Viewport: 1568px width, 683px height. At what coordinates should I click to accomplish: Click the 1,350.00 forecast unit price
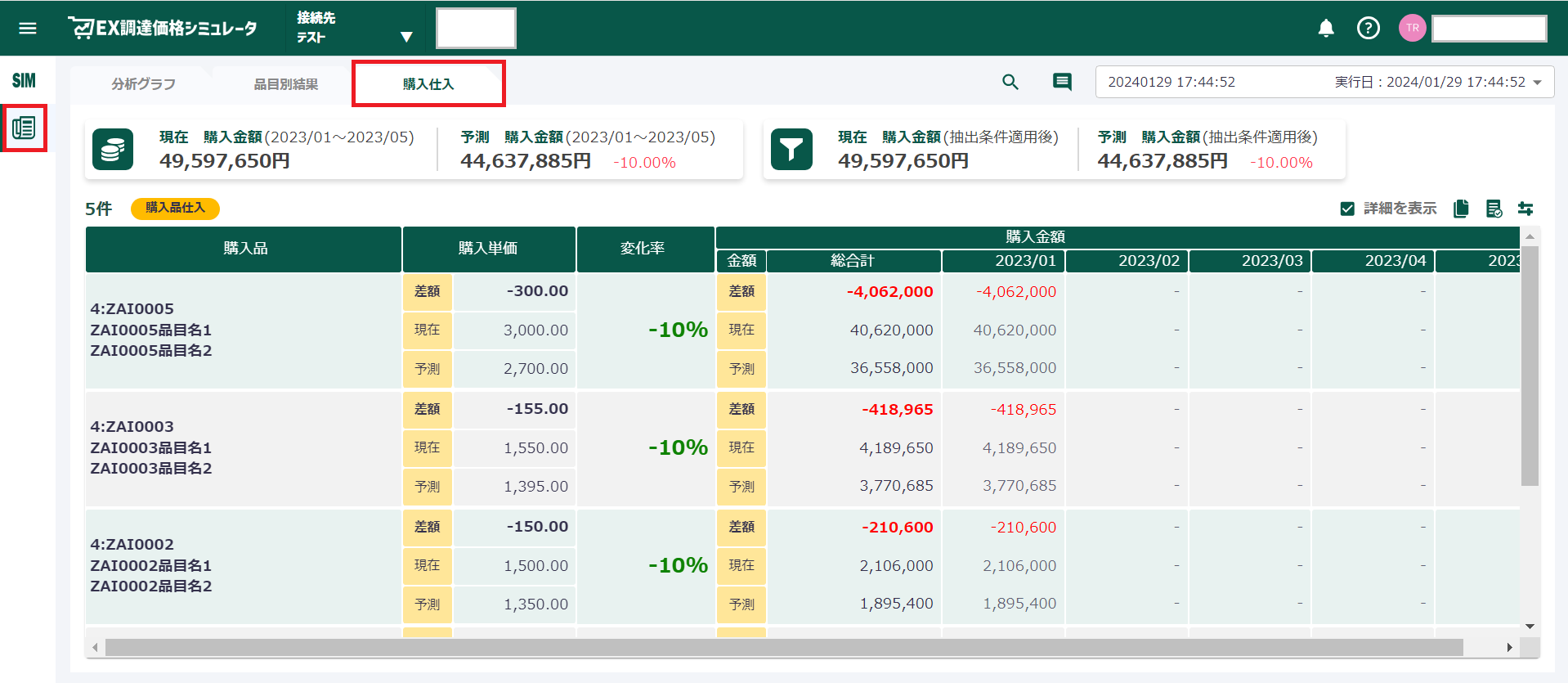tap(535, 604)
